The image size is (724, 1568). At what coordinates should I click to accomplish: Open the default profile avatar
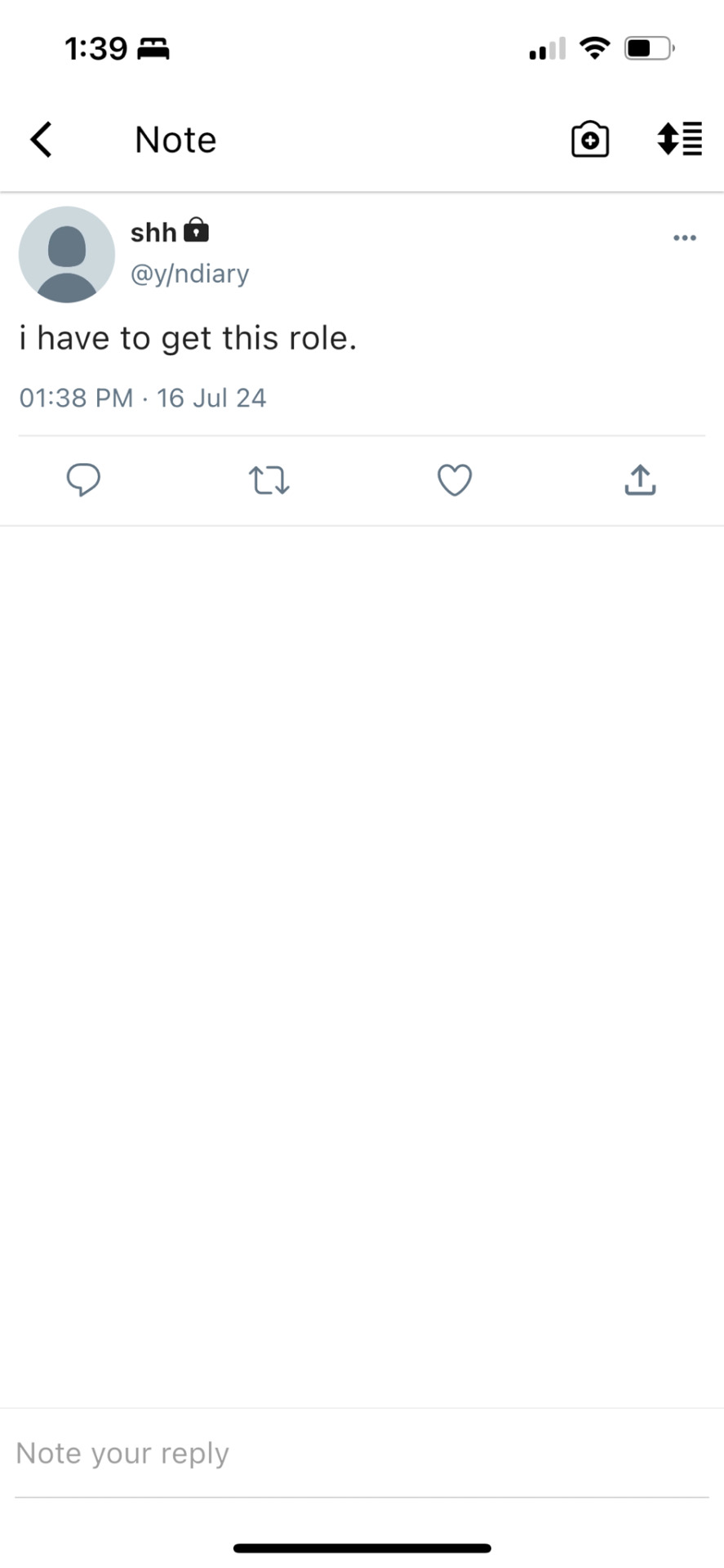(67, 254)
